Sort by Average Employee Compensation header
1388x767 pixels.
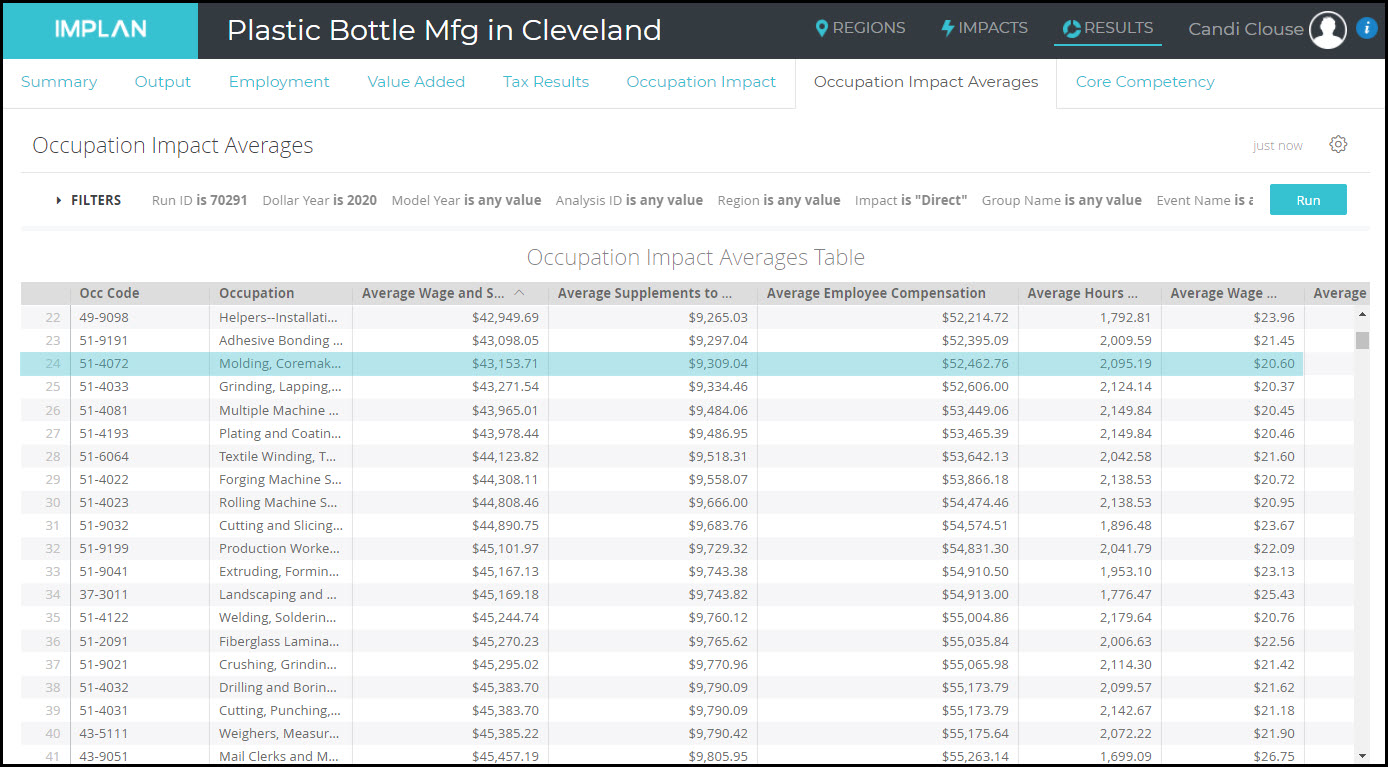(887, 293)
